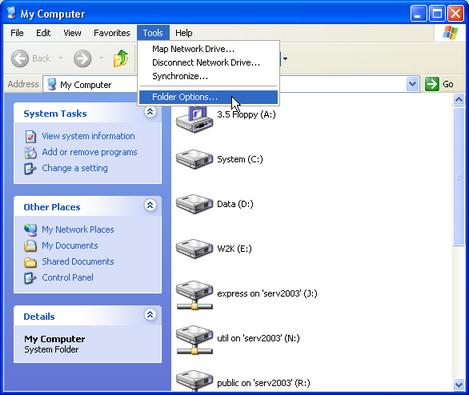
Task: Open Change a setting link
Action: pyautogui.click(x=75, y=168)
